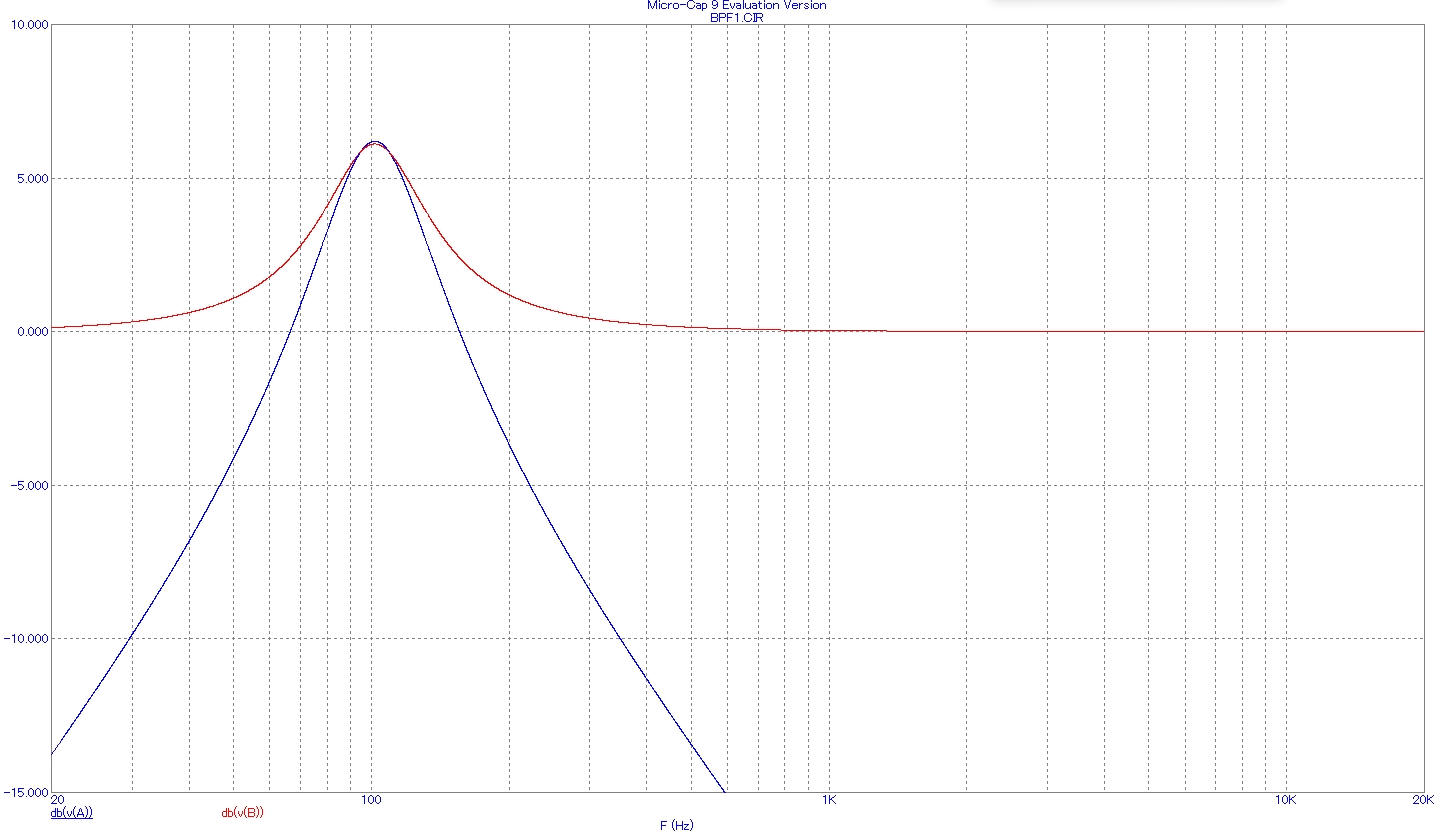Click the 'F (Hz)' x-axis title
Image resolution: width=1436 pixels, height=834 pixels.
tap(677, 826)
